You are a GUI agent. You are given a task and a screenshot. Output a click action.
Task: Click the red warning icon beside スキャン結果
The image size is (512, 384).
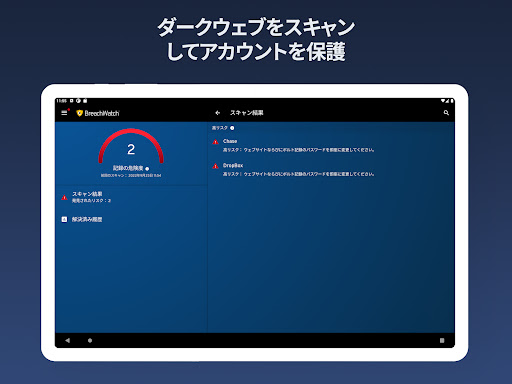click(64, 197)
